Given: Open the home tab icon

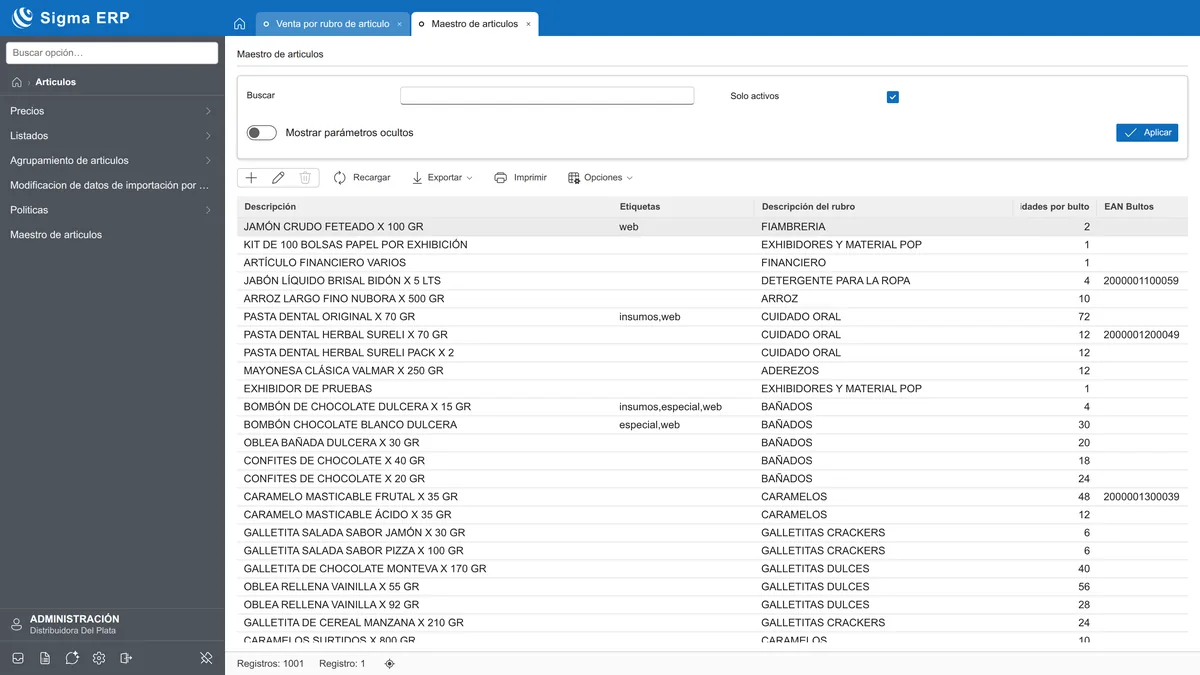Looking at the screenshot, I should (x=239, y=24).
